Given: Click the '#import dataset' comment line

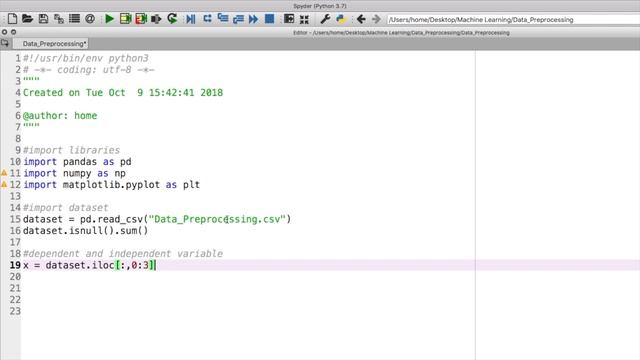Looking at the screenshot, I should [x=66, y=208].
